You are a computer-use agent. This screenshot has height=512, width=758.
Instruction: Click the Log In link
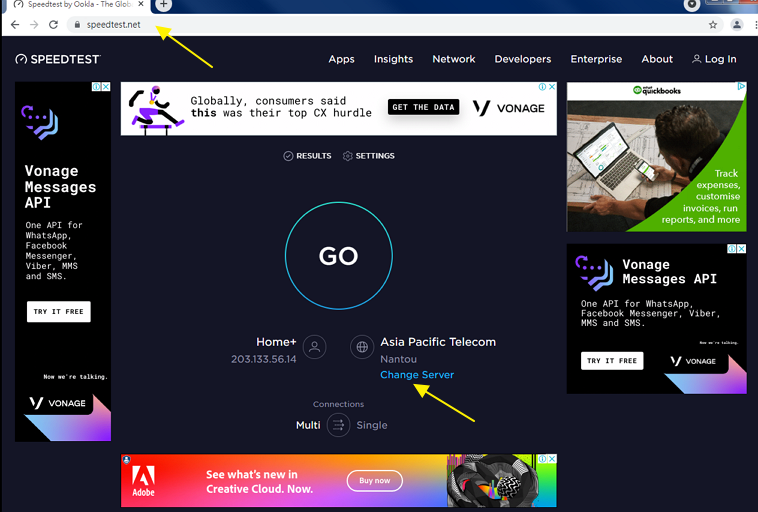tap(714, 59)
